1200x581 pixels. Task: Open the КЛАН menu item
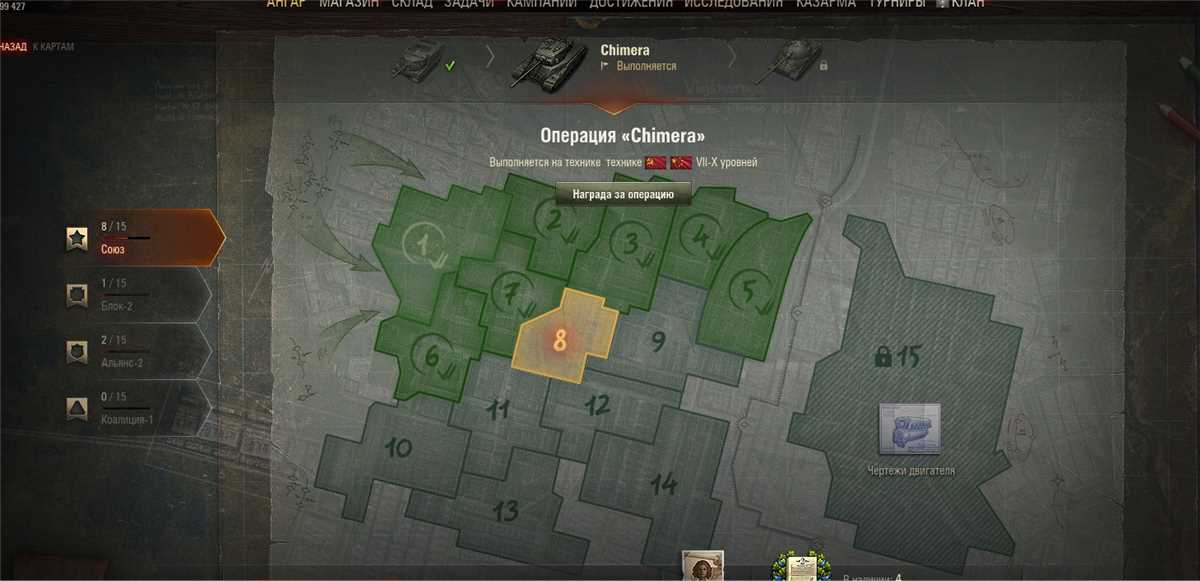[x=967, y=4]
